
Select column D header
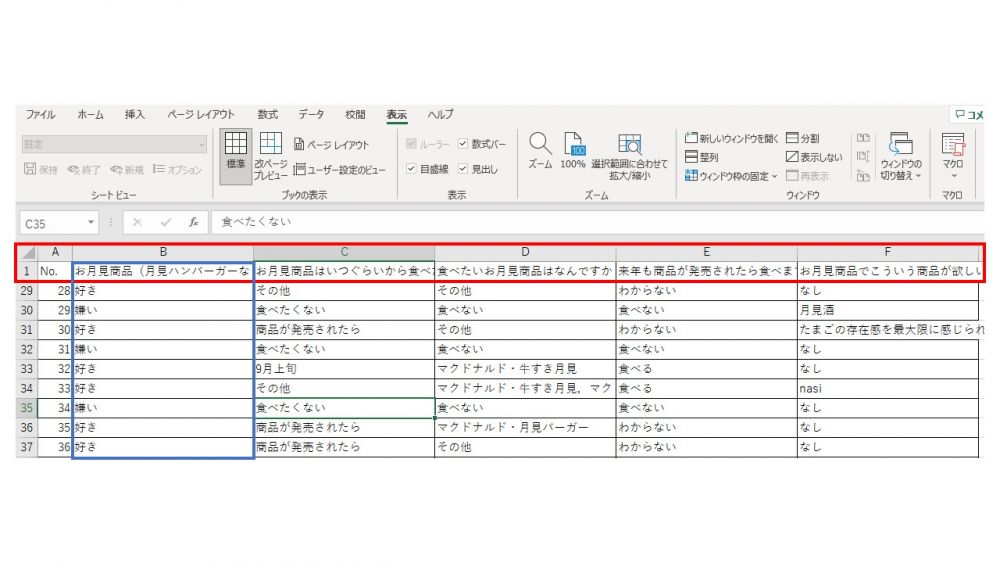tap(526, 252)
